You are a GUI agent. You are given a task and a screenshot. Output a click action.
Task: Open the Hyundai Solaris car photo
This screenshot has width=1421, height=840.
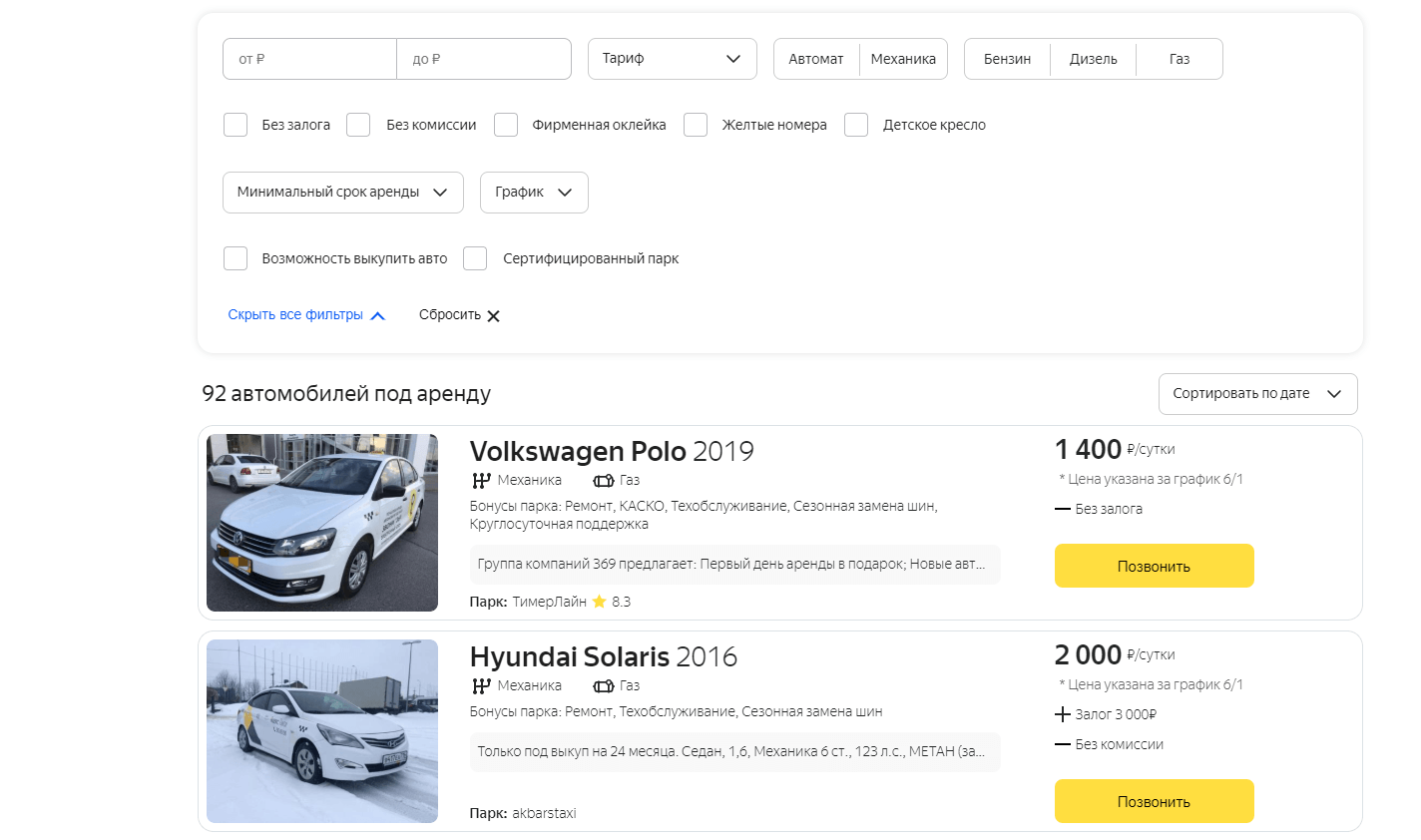[x=322, y=731]
